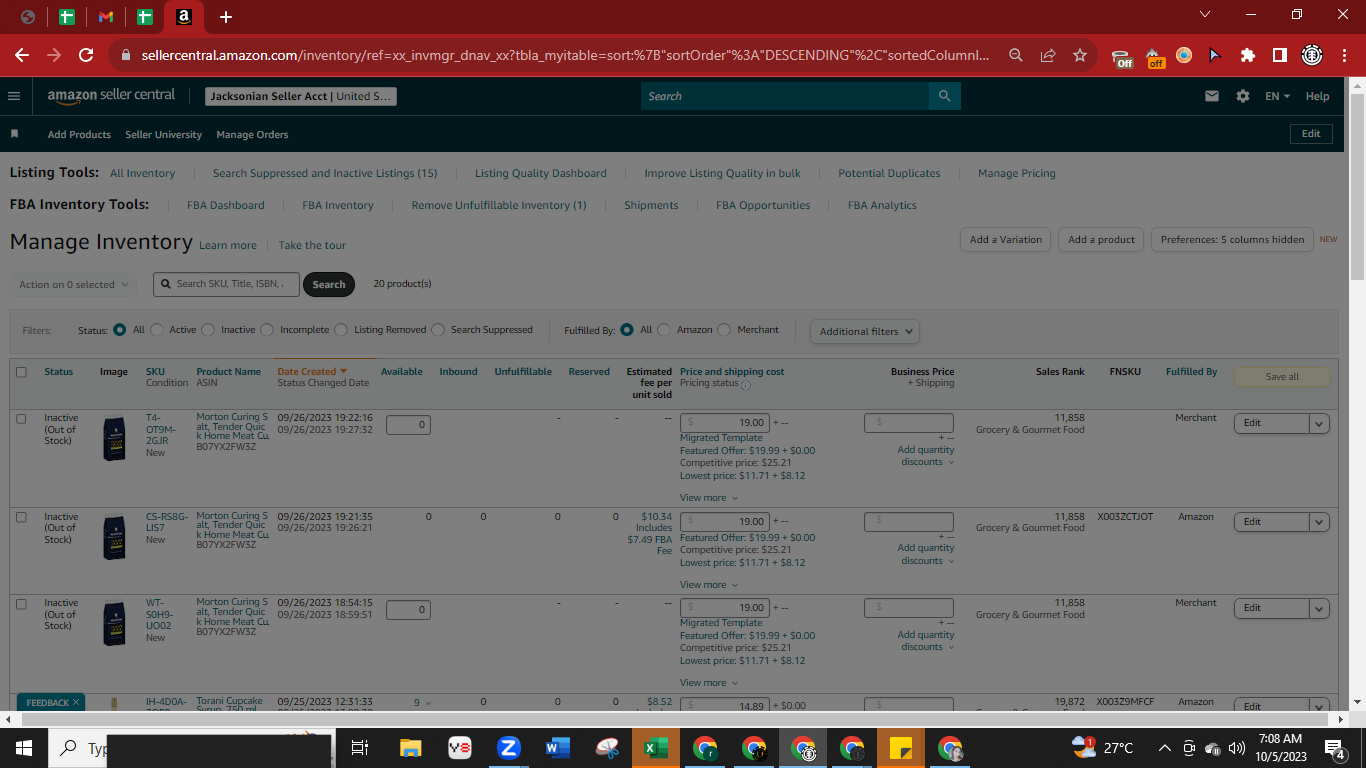
Task: Check the row for SKU CS-RS8G-LIS7
Action: point(21,517)
